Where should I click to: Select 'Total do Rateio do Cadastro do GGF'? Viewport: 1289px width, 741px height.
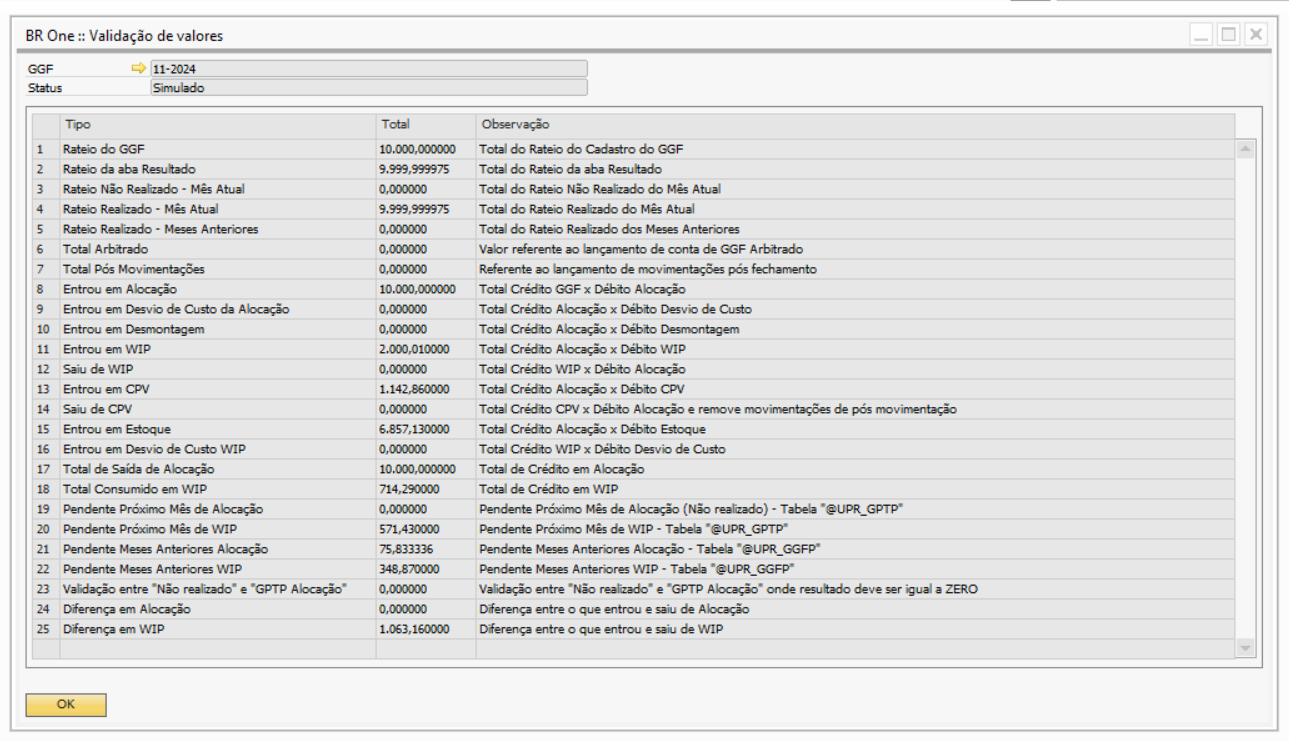855,149
